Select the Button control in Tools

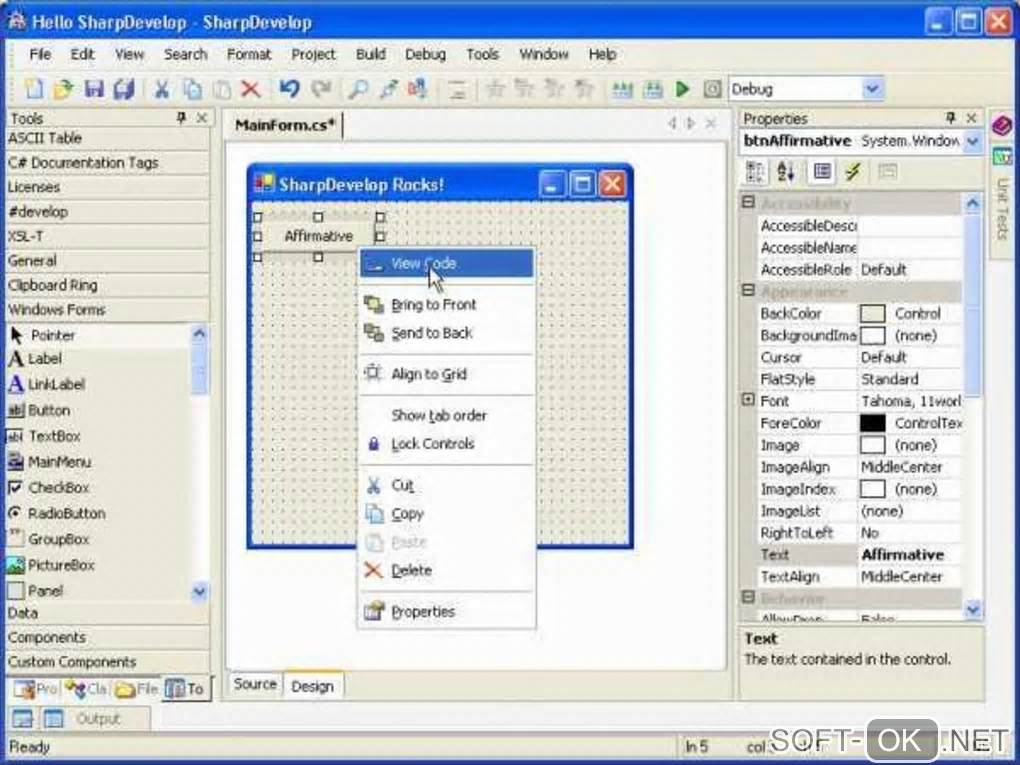pyautogui.click(x=99, y=410)
